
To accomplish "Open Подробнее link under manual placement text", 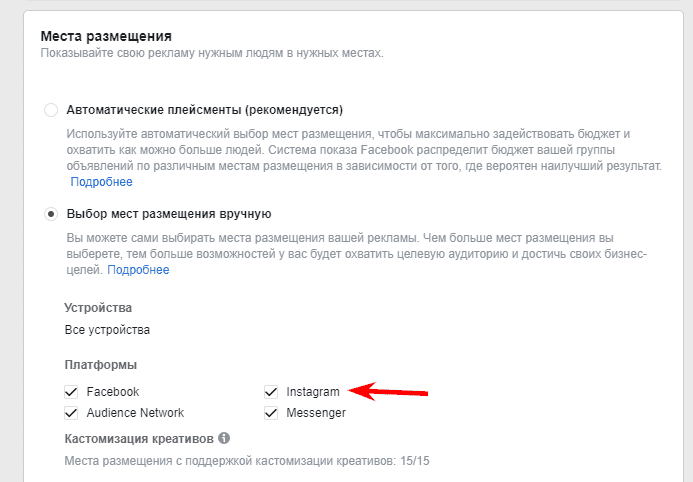I will click(138, 270).
